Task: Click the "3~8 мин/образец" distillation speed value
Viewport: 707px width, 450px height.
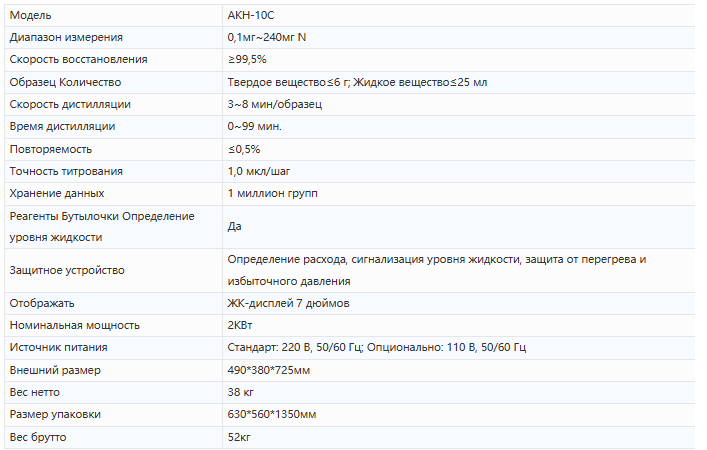Action: 274,104
